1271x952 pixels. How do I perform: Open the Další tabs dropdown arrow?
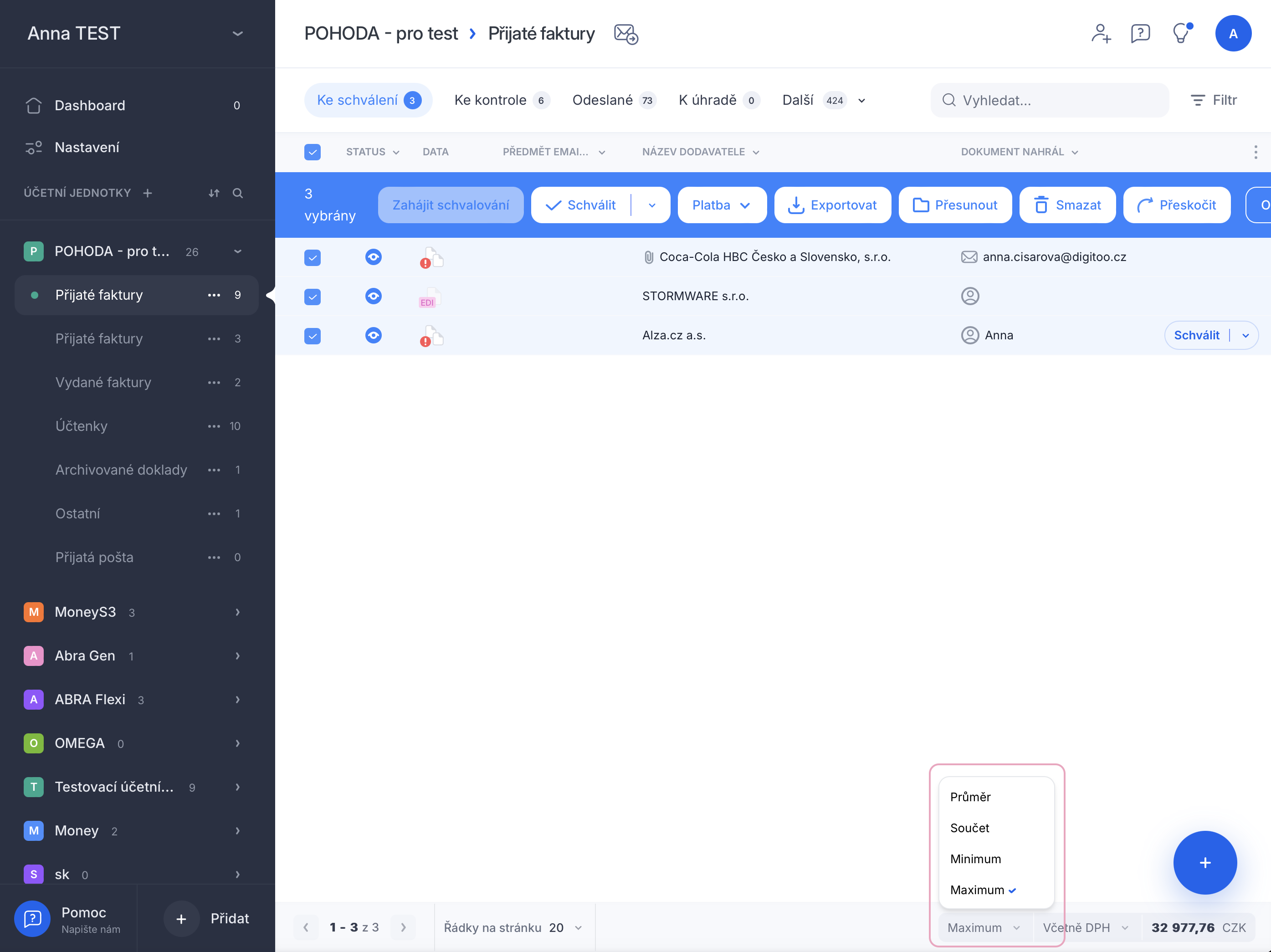861,101
